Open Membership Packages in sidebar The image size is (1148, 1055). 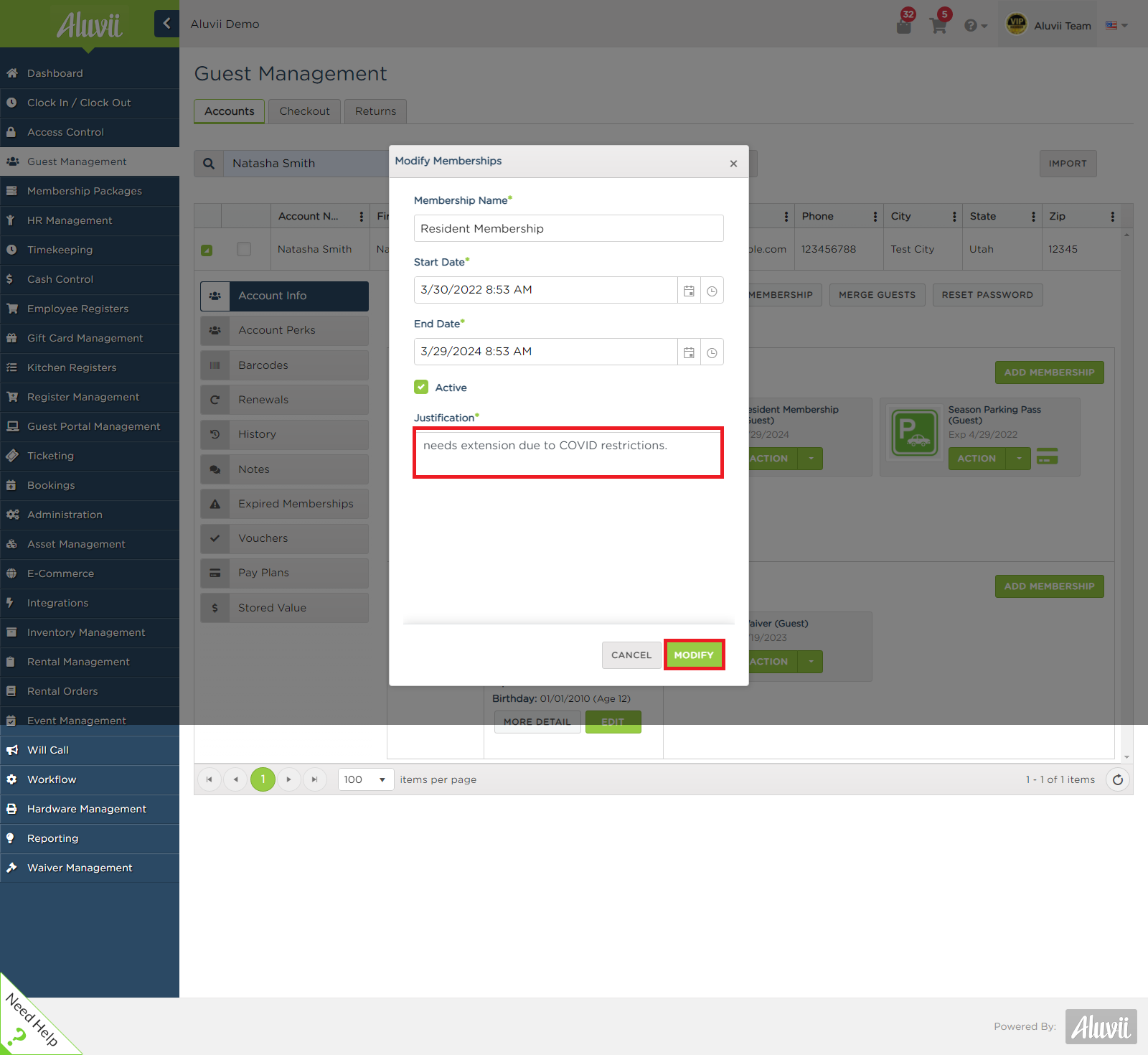click(x=90, y=191)
